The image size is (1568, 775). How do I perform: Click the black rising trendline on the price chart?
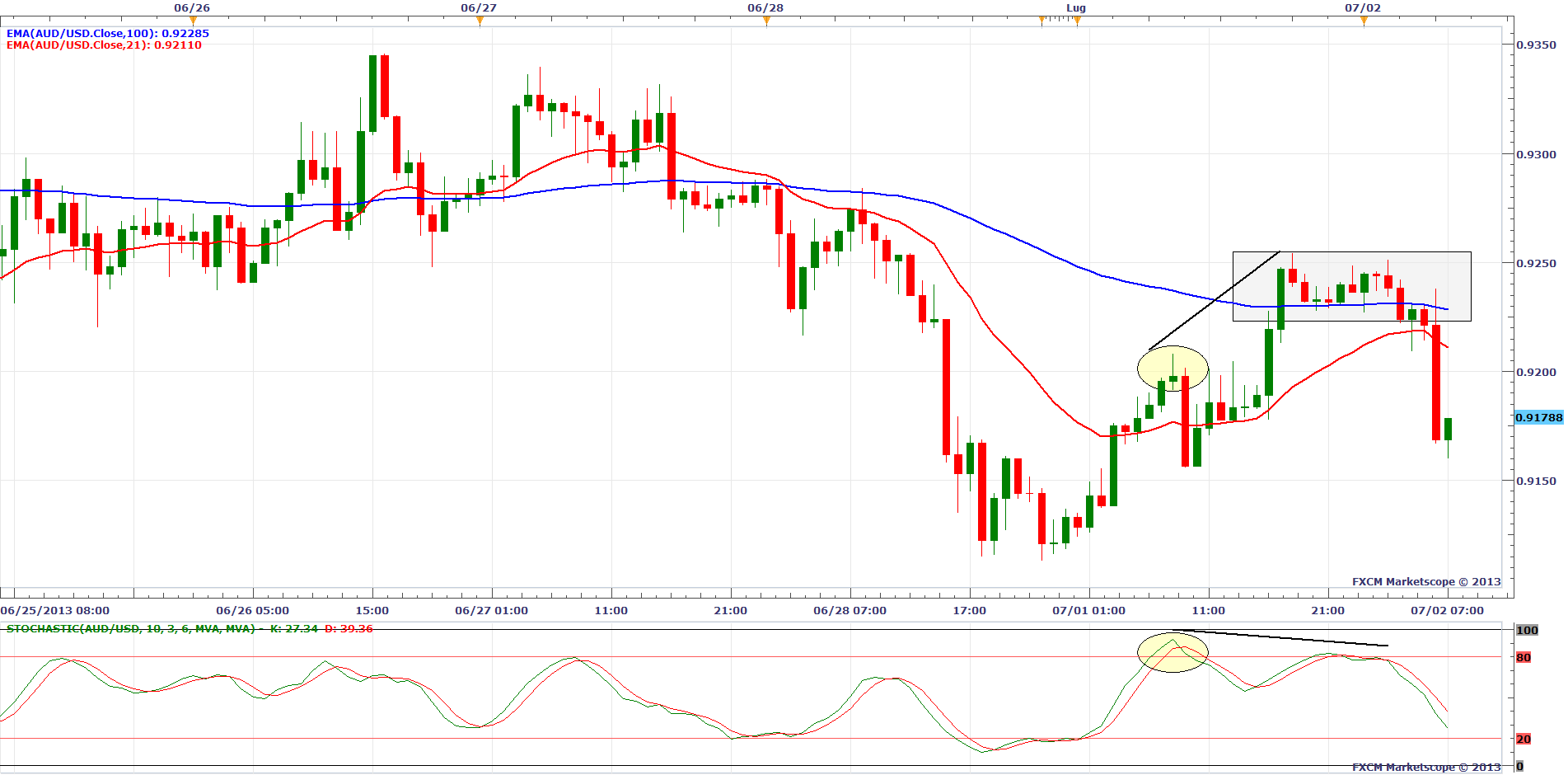click(1215, 299)
